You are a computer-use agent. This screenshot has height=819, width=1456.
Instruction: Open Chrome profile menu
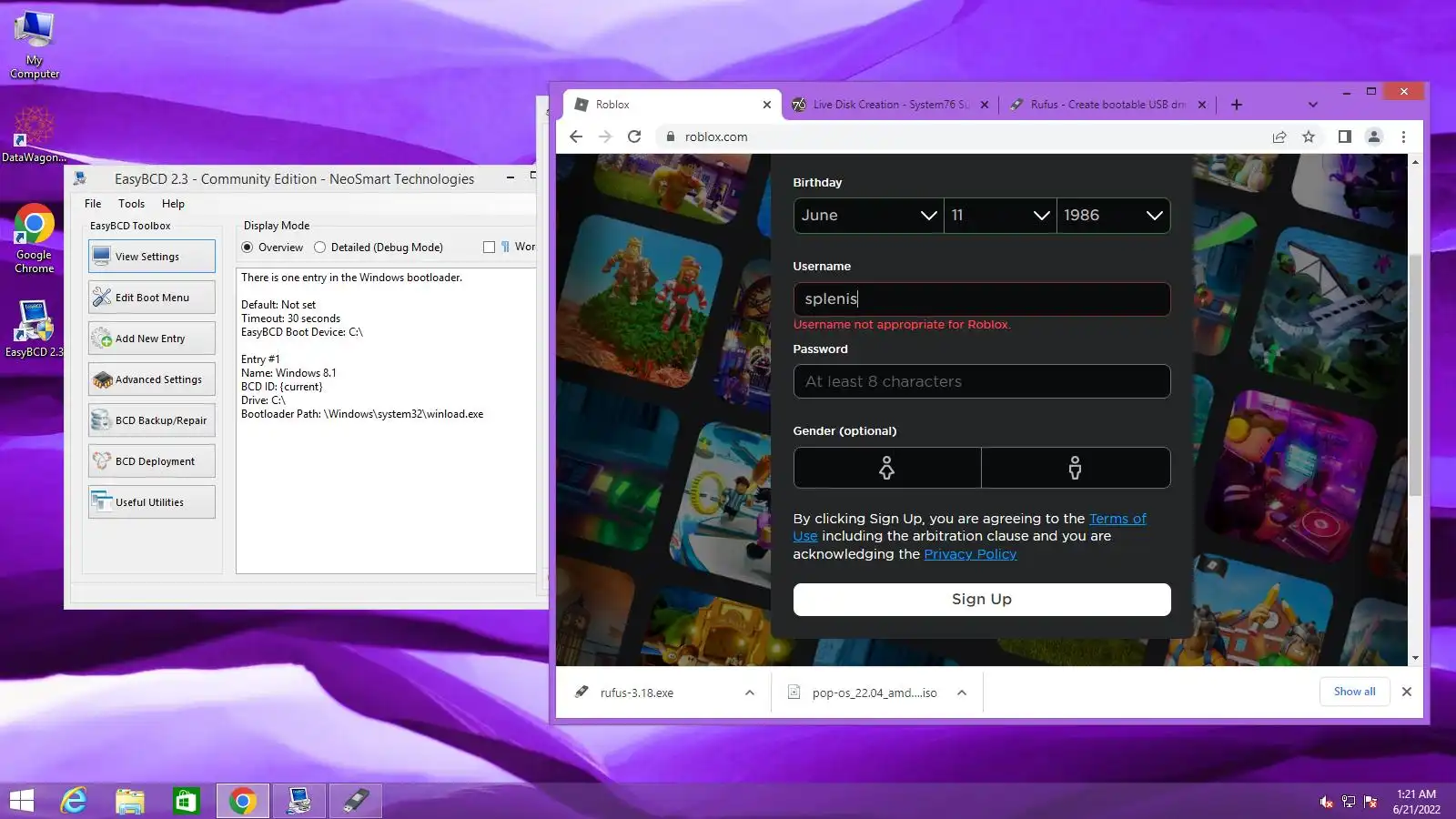pyautogui.click(x=1374, y=136)
